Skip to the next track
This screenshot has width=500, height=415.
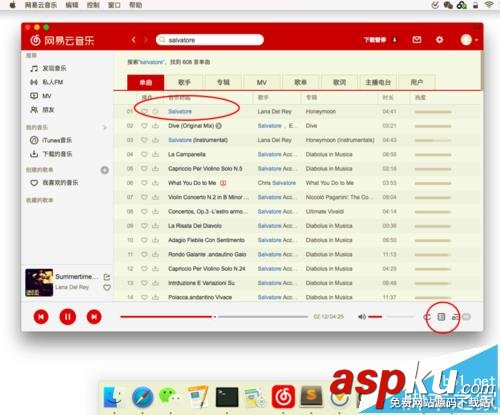coord(94,317)
